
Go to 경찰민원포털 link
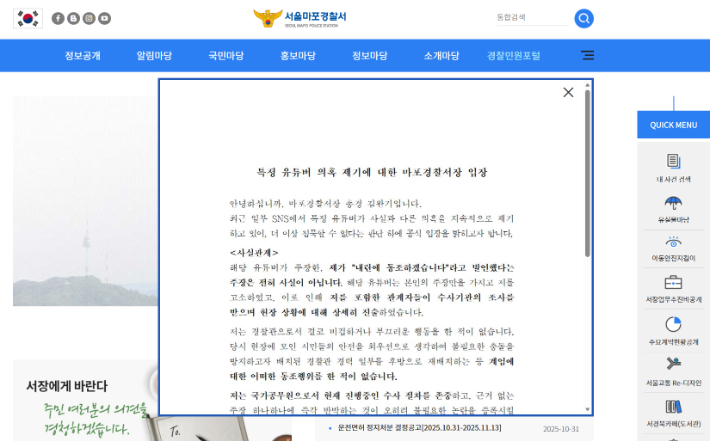click(513, 56)
